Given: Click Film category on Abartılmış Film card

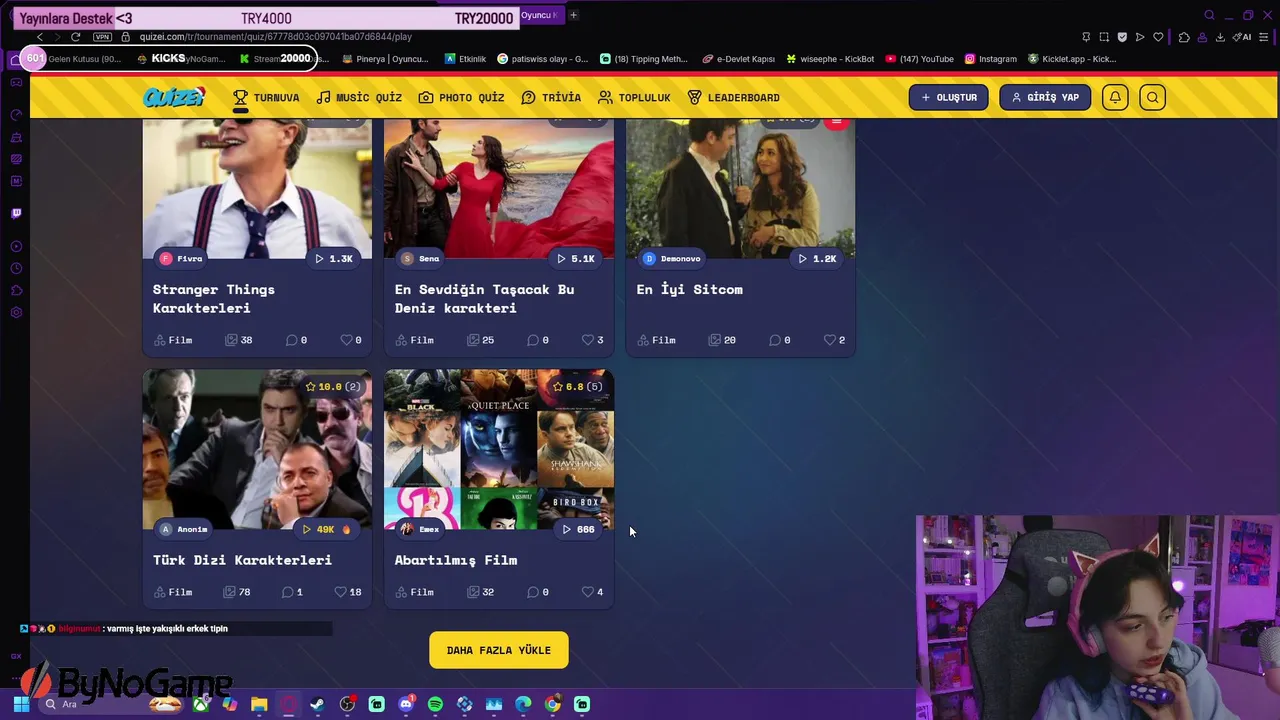Looking at the screenshot, I should (x=414, y=592).
